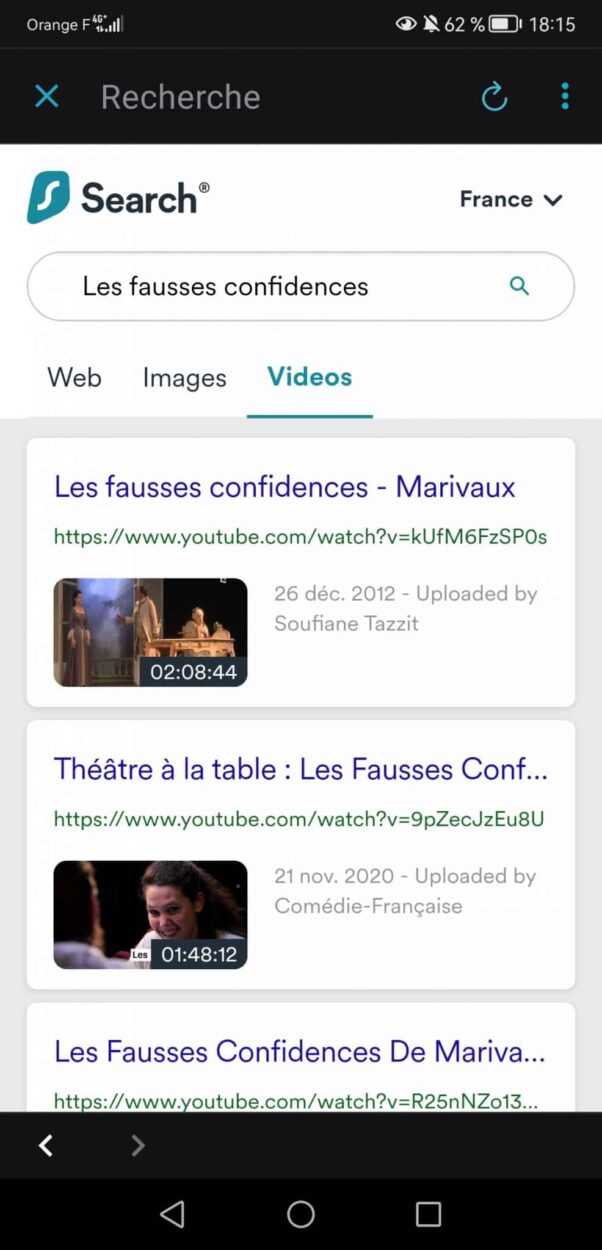Go back using the browser back arrow
The width and height of the screenshot is (602, 1250).
click(46, 1146)
